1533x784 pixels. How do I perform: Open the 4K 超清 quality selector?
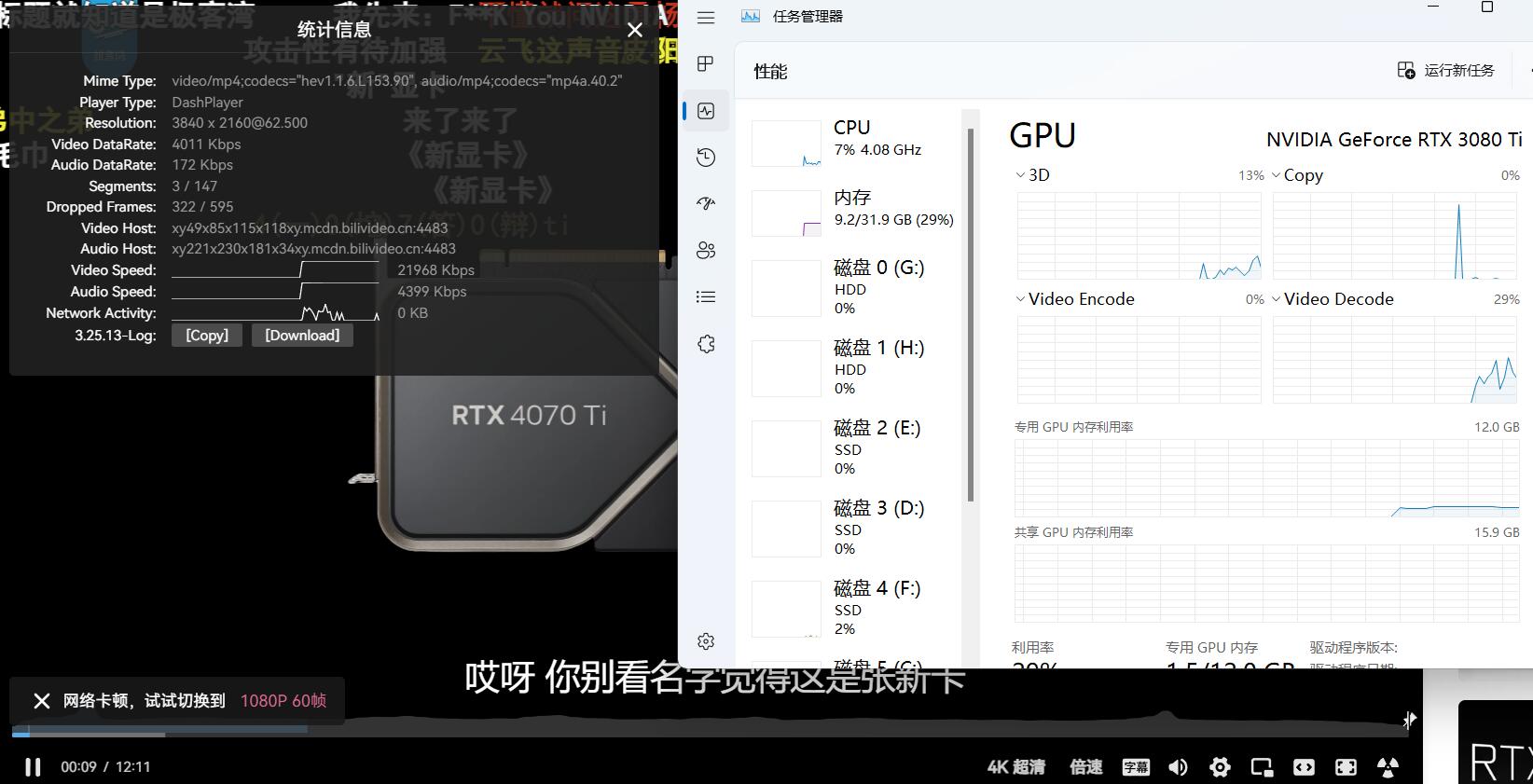pyautogui.click(x=1015, y=767)
